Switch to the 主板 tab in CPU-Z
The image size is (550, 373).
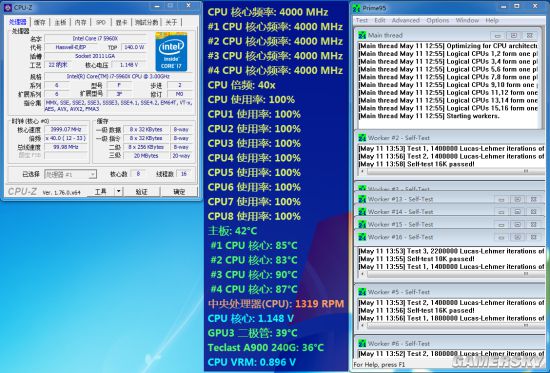[x=60, y=22]
